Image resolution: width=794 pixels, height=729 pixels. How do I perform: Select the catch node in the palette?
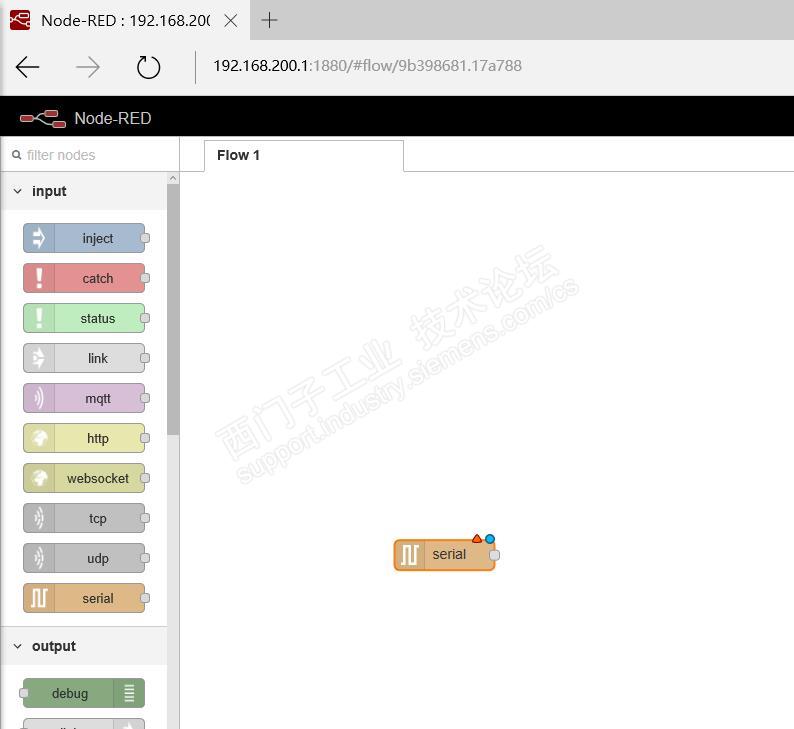click(x=84, y=278)
